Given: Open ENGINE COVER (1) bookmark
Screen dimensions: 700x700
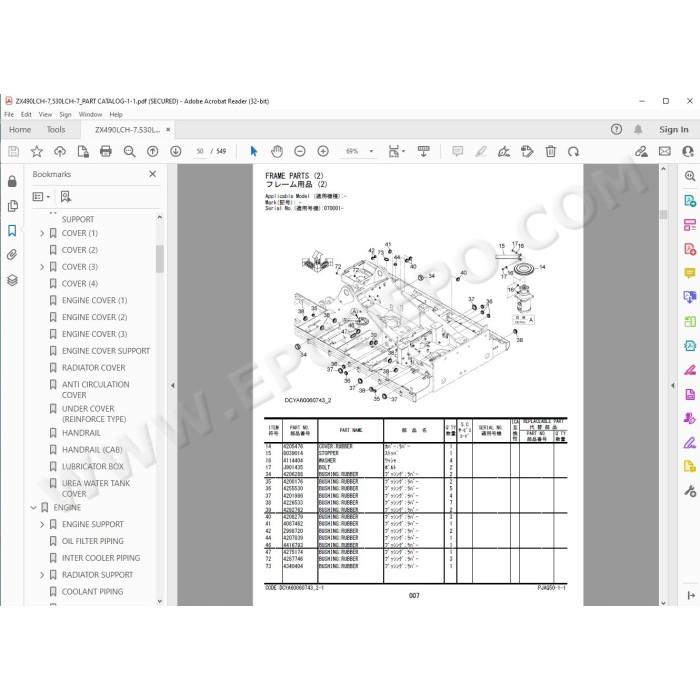Looking at the screenshot, I should click(x=95, y=300).
